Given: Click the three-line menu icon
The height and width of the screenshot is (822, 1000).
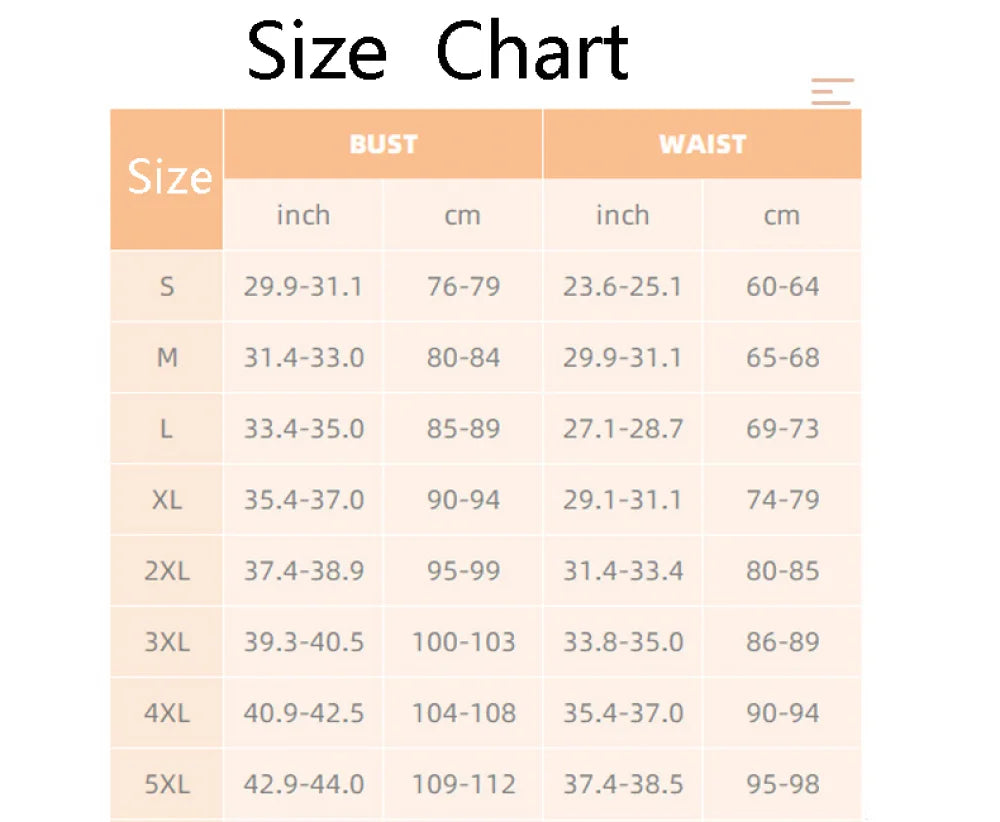Looking at the screenshot, I should pyautogui.click(x=832, y=92).
